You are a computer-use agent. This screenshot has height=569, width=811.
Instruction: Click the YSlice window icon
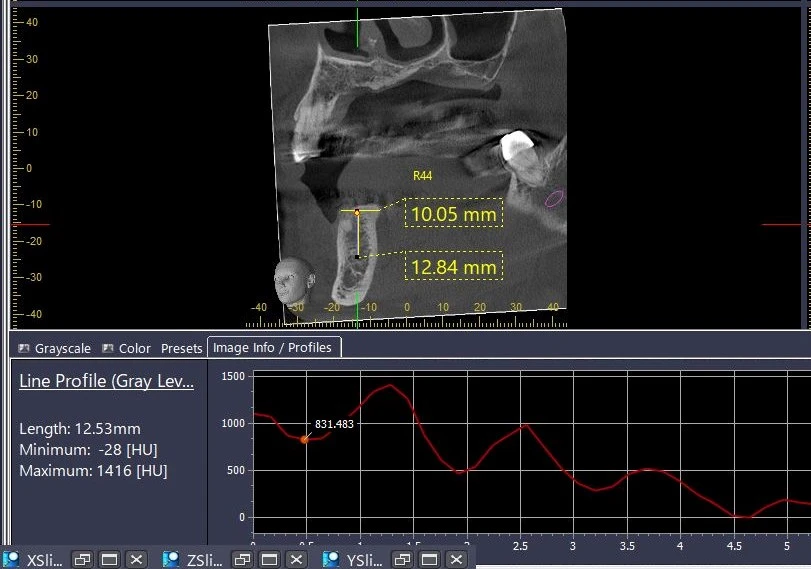click(x=329, y=559)
